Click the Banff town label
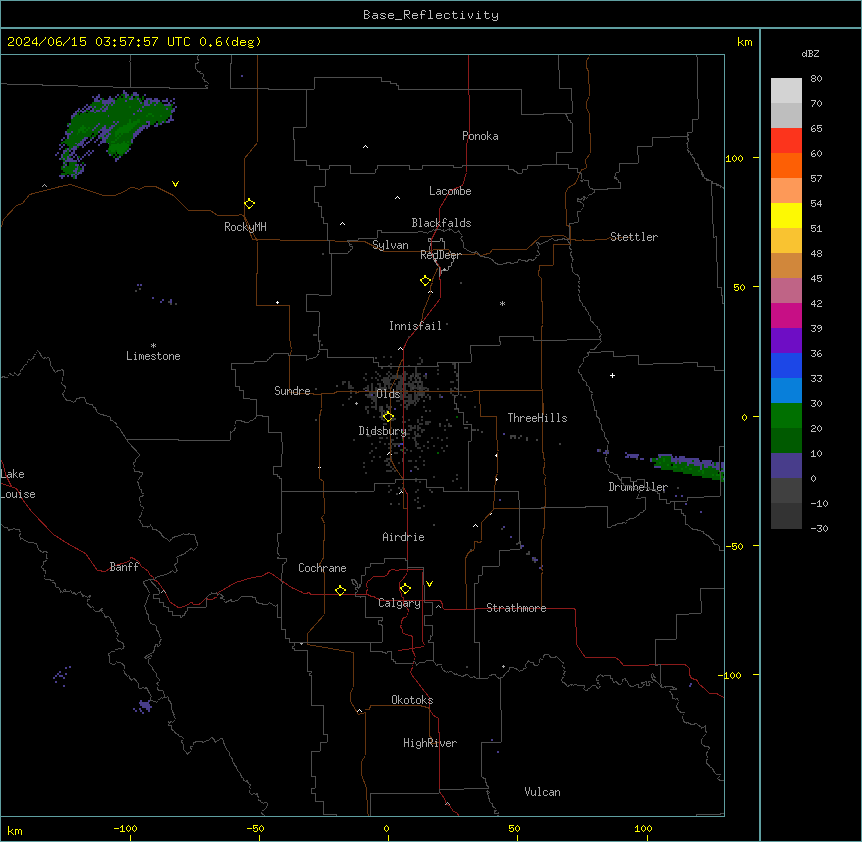 tap(124, 567)
